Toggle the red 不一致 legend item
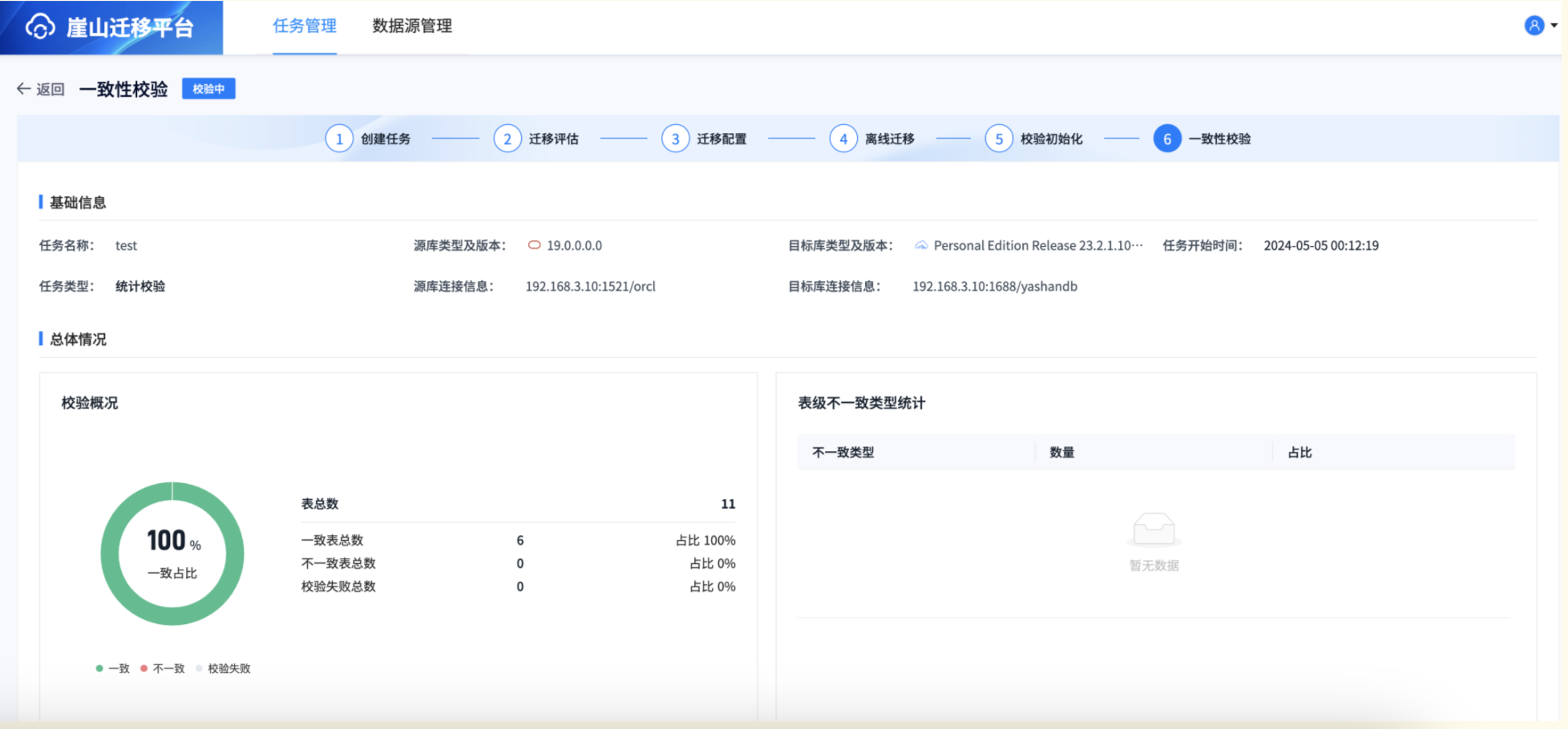Screen dimensions: 1568x729 pos(163,668)
